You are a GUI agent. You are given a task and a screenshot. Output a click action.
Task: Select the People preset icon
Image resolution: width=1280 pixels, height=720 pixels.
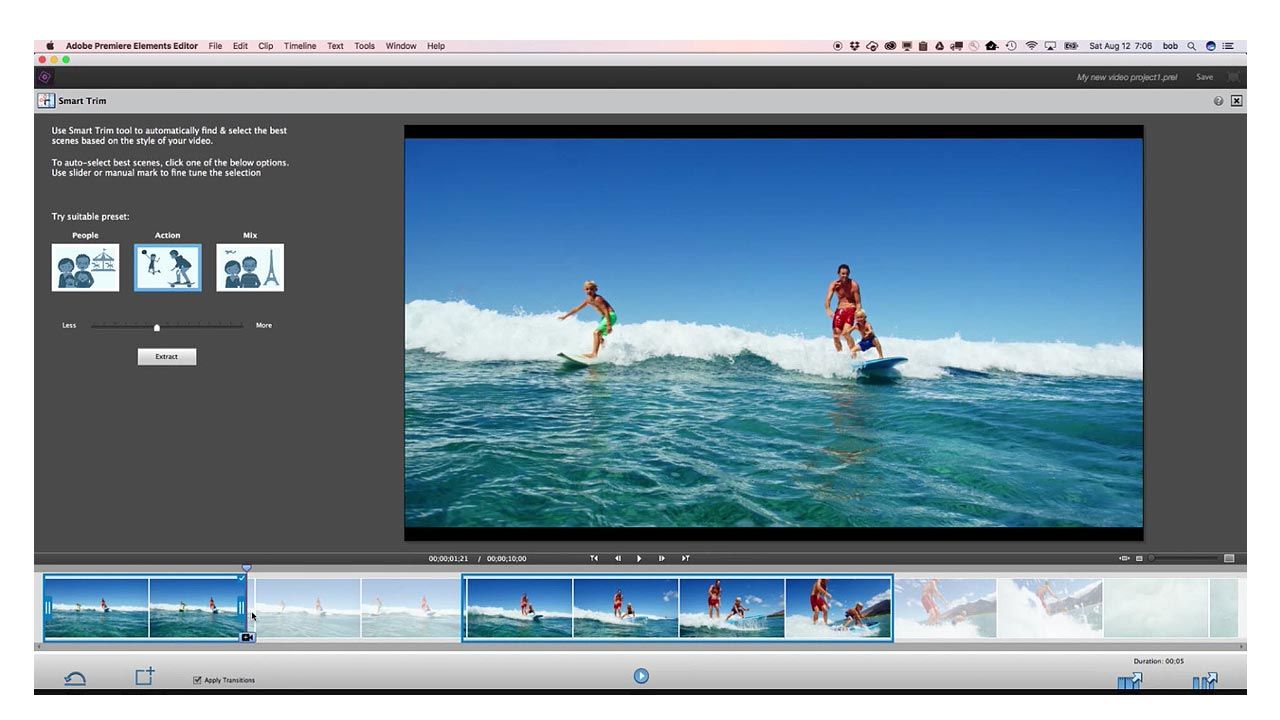coord(85,267)
